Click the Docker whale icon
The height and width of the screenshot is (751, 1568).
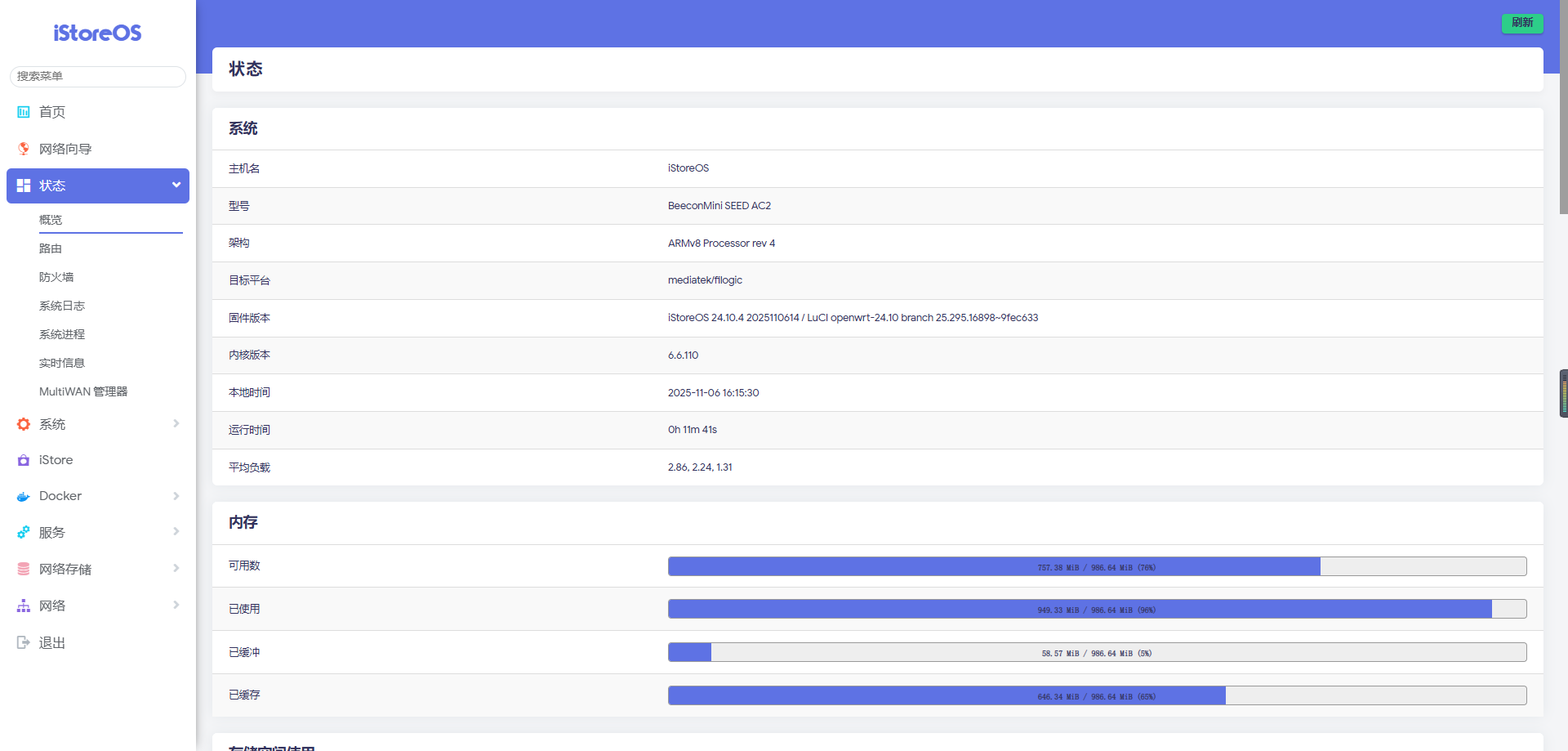pyautogui.click(x=24, y=496)
